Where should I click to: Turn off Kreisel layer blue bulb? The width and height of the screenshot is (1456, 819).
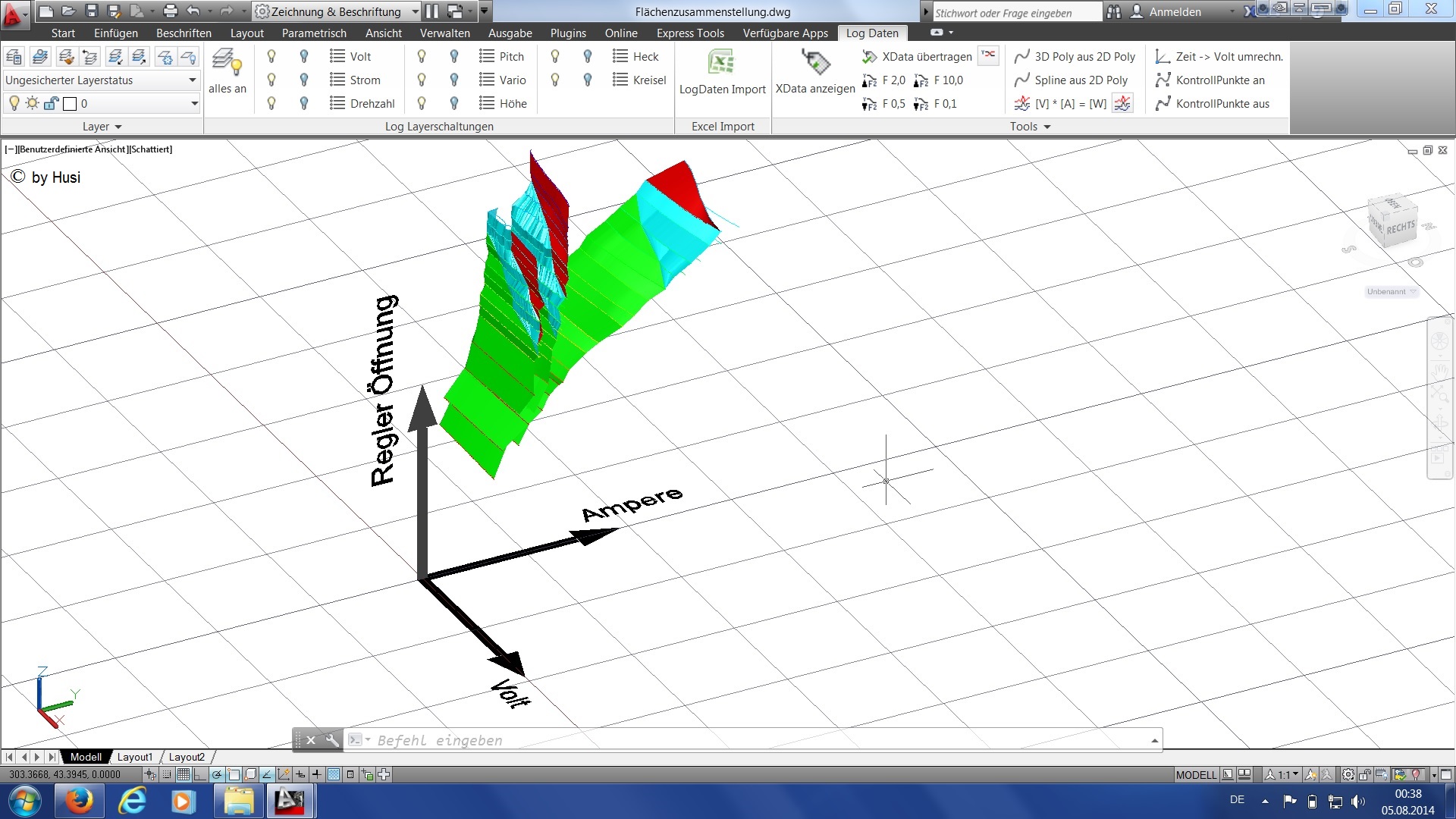point(588,80)
